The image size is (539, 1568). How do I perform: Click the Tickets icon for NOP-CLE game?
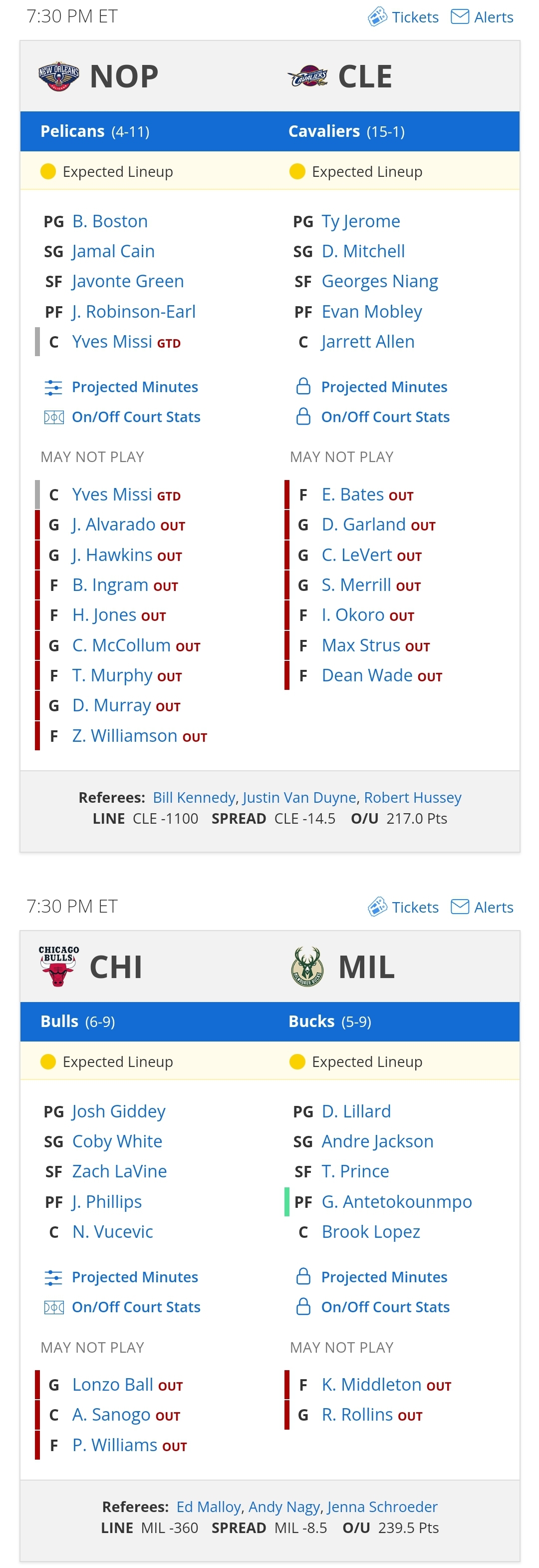coord(377,16)
